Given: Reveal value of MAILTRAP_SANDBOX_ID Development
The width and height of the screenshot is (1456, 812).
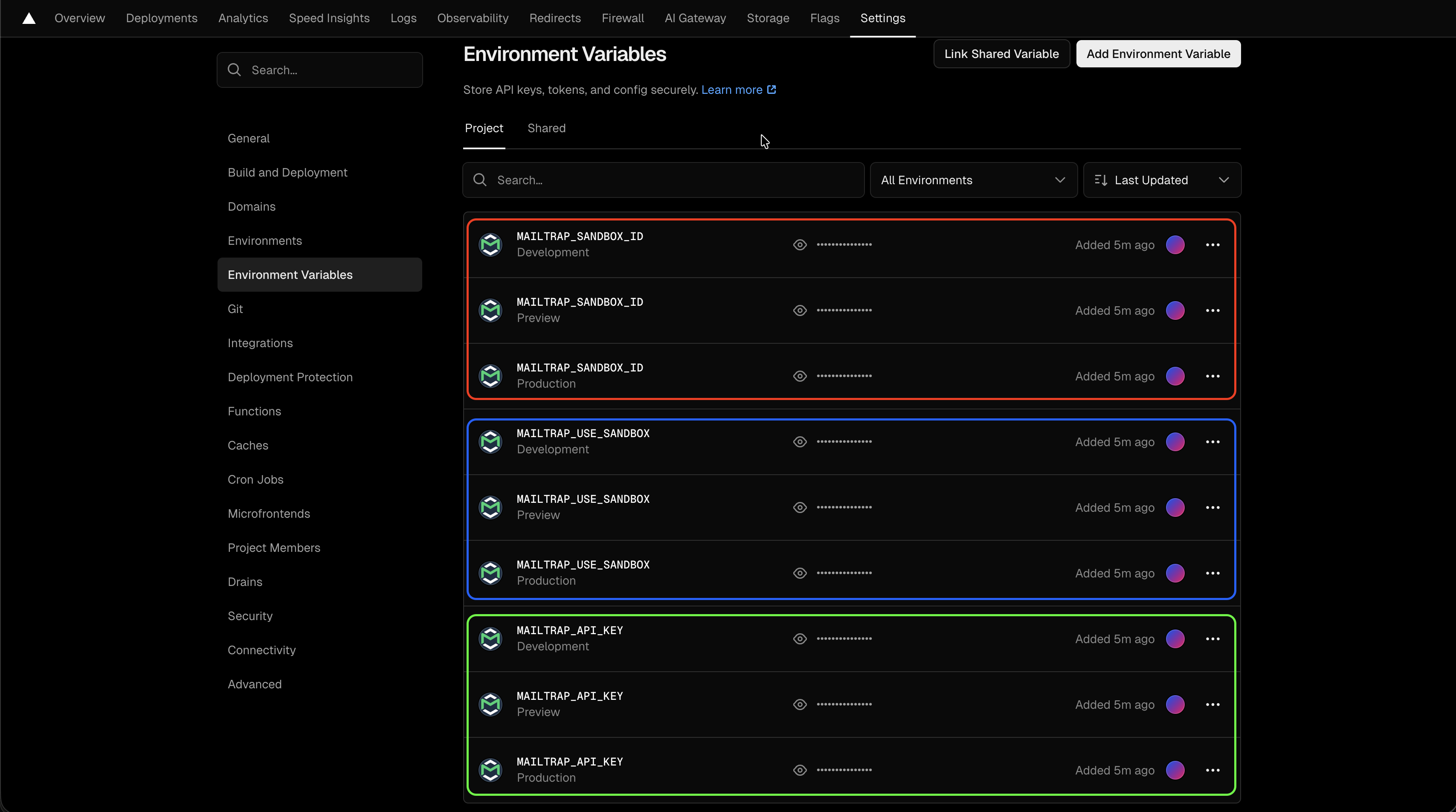Looking at the screenshot, I should point(799,245).
